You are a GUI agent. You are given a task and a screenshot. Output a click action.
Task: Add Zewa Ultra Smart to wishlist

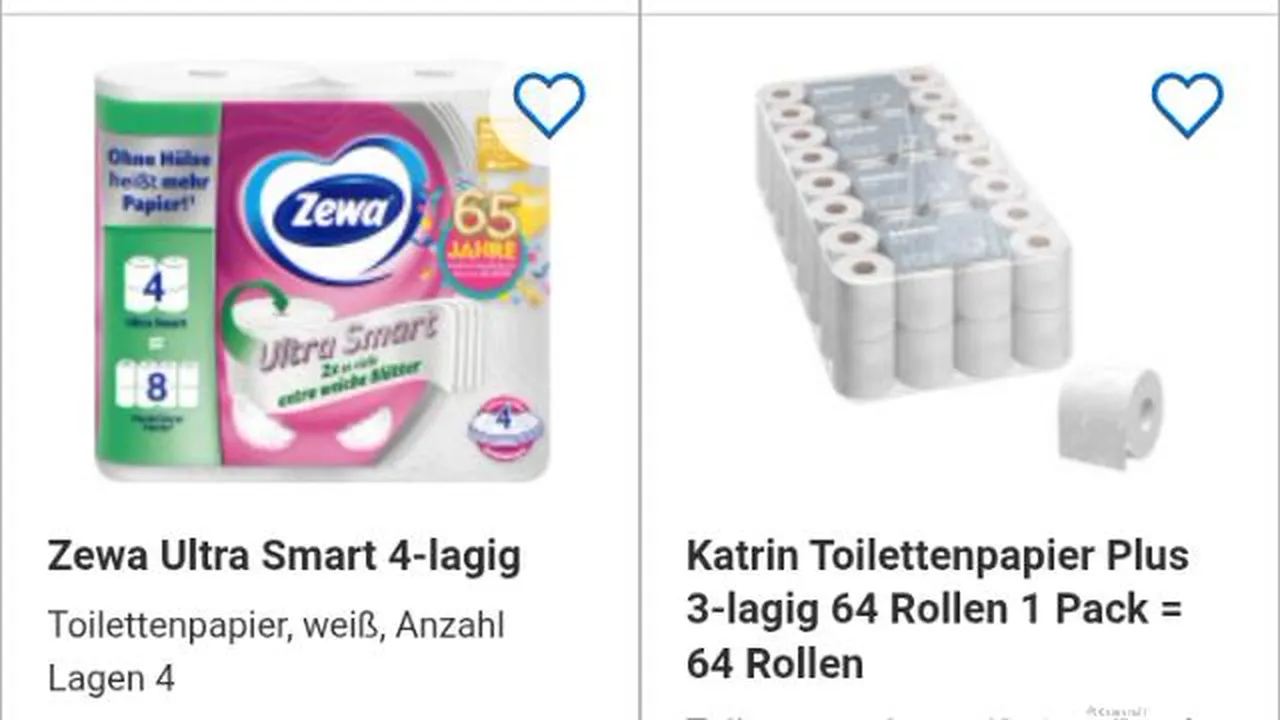[x=549, y=104]
